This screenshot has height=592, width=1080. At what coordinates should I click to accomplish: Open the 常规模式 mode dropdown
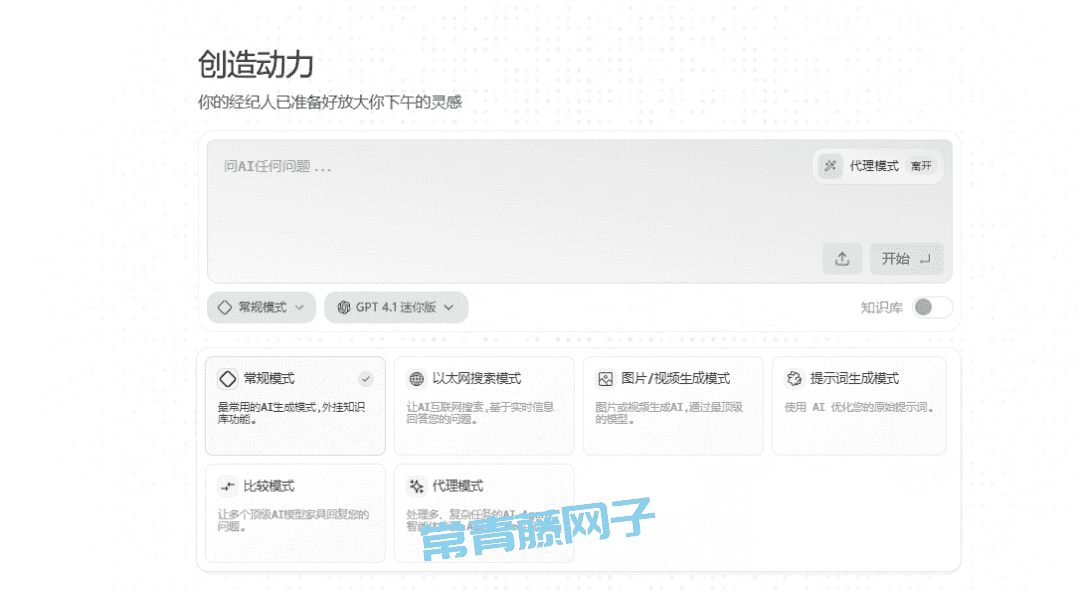(x=261, y=307)
